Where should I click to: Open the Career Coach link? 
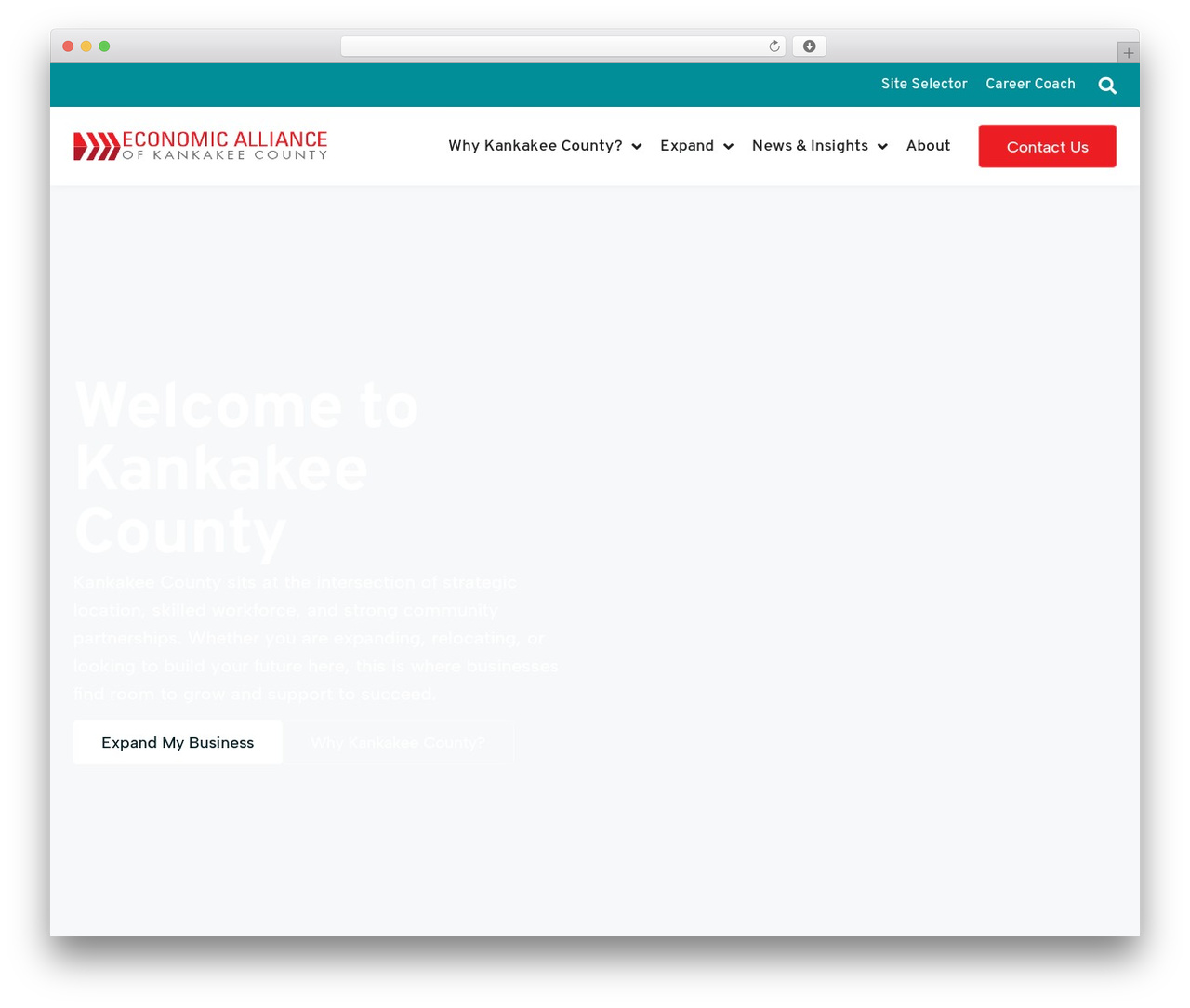point(1030,84)
